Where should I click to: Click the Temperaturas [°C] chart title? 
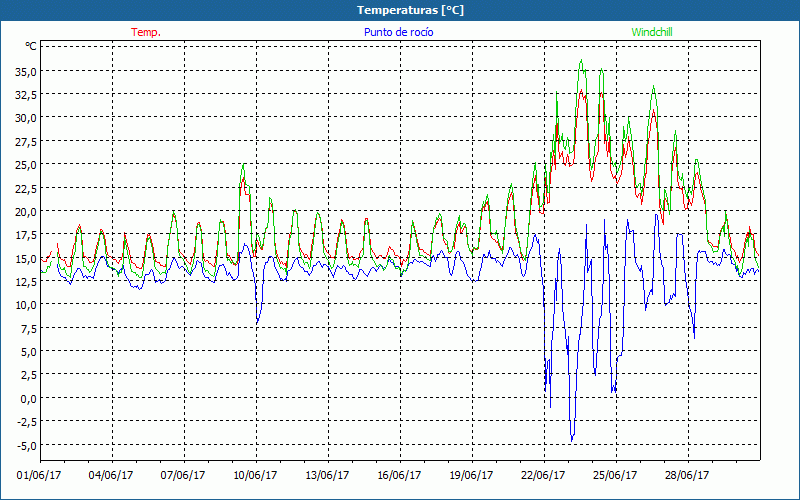click(x=410, y=10)
